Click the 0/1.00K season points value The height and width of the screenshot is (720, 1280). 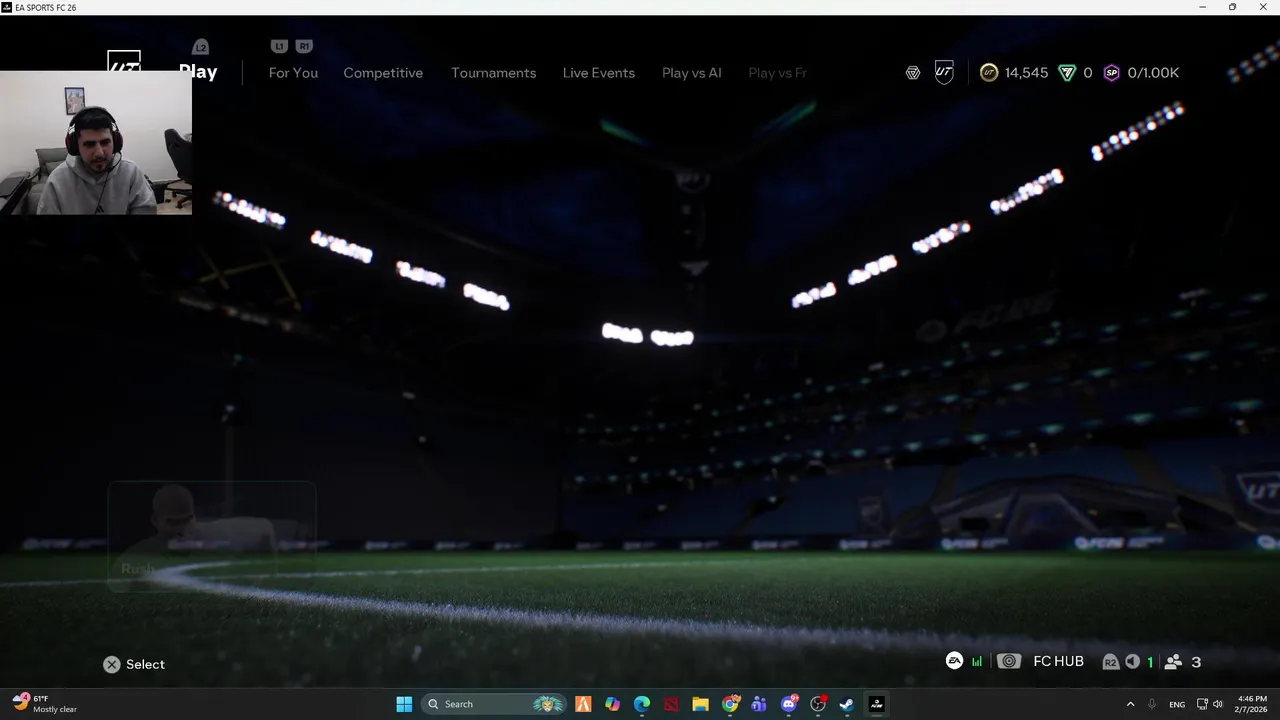click(x=1153, y=73)
